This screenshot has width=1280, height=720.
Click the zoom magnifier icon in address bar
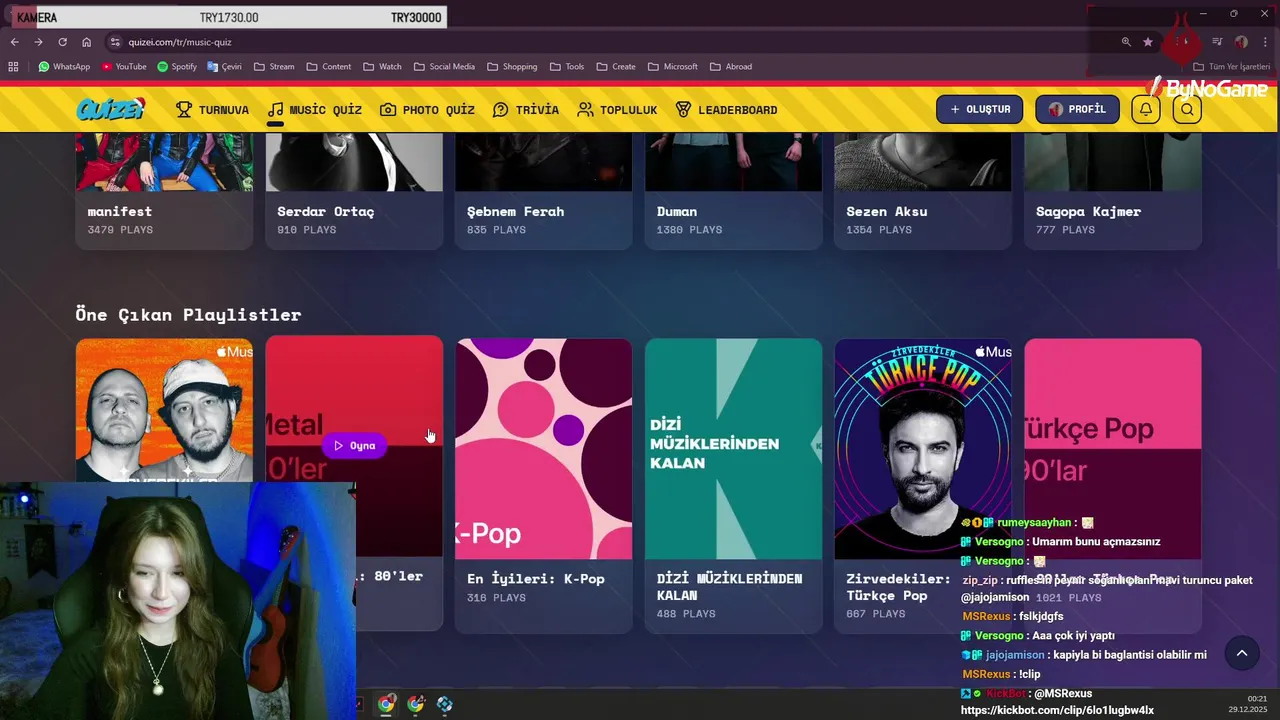pos(1126,42)
